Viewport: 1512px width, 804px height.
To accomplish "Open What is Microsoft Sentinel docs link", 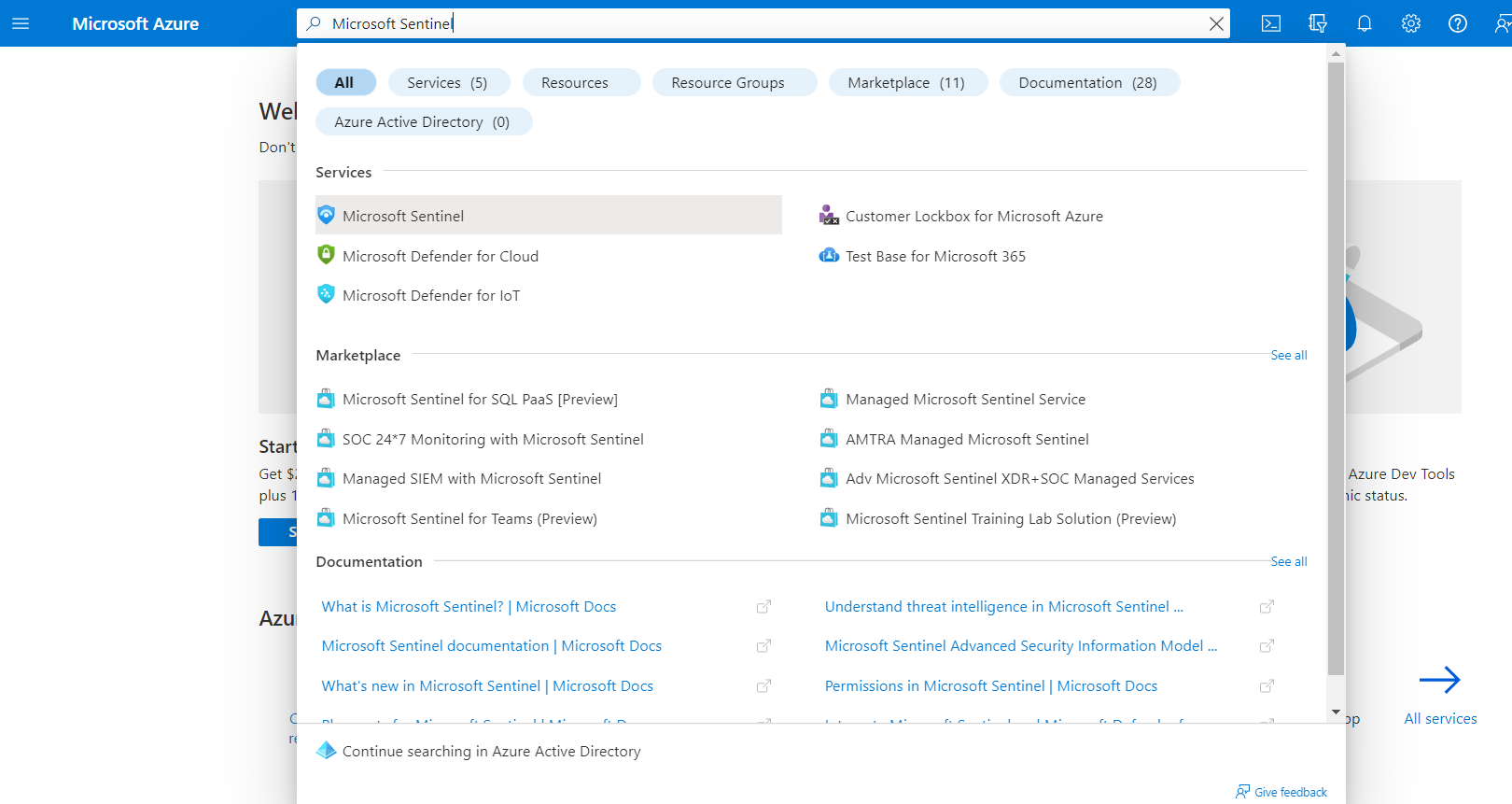I will 469,606.
